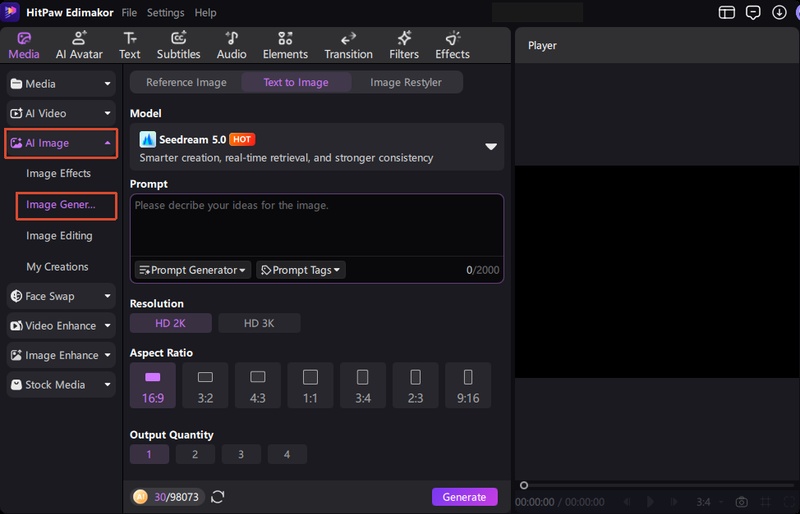Open the feedback message icon
The height and width of the screenshot is (514, 800).
point(753,12)
